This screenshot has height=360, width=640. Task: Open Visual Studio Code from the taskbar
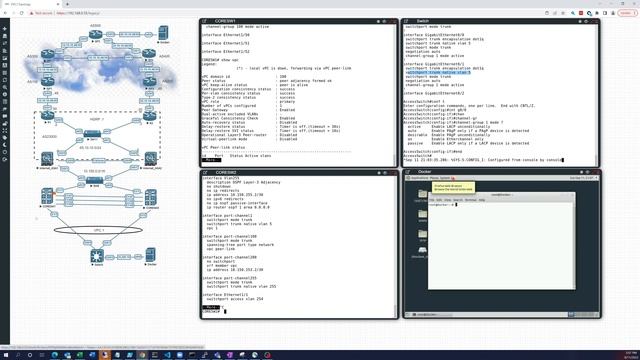click(167, 355)
